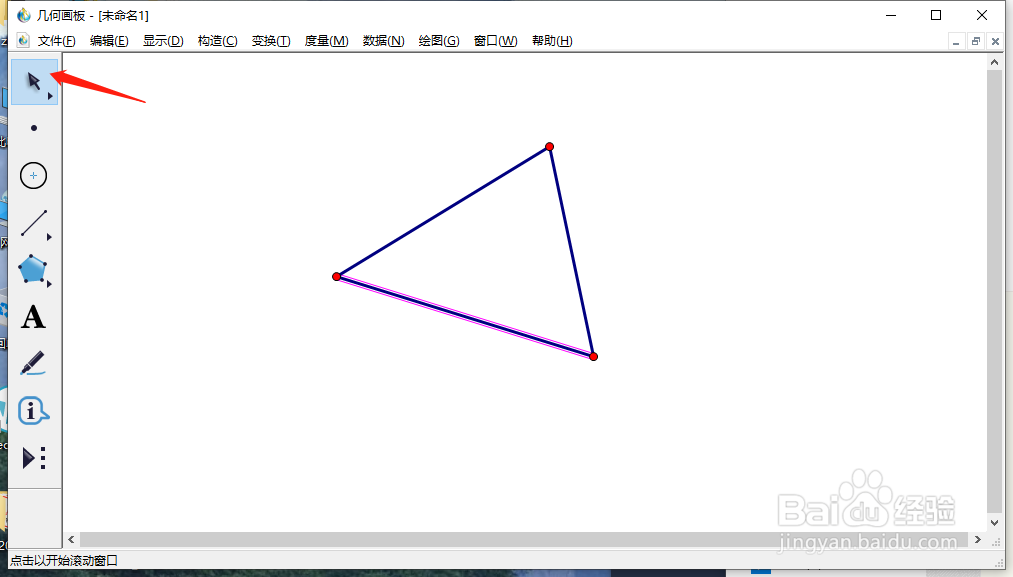The height and width of the screenshot is (577, 1013).
Task: Choose the Point tool
Action: coord(34,128)
